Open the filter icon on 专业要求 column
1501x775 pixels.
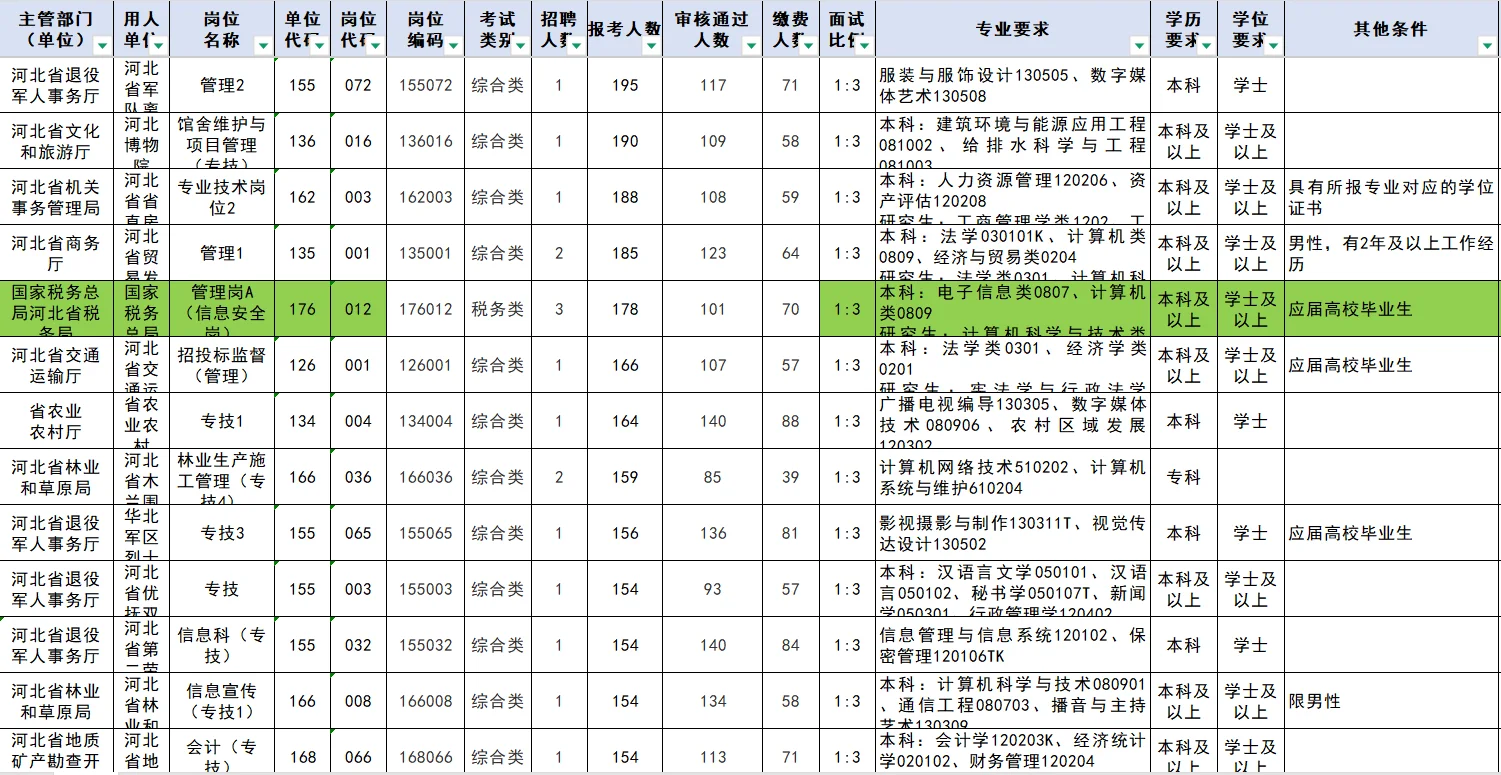point(1138,45)
